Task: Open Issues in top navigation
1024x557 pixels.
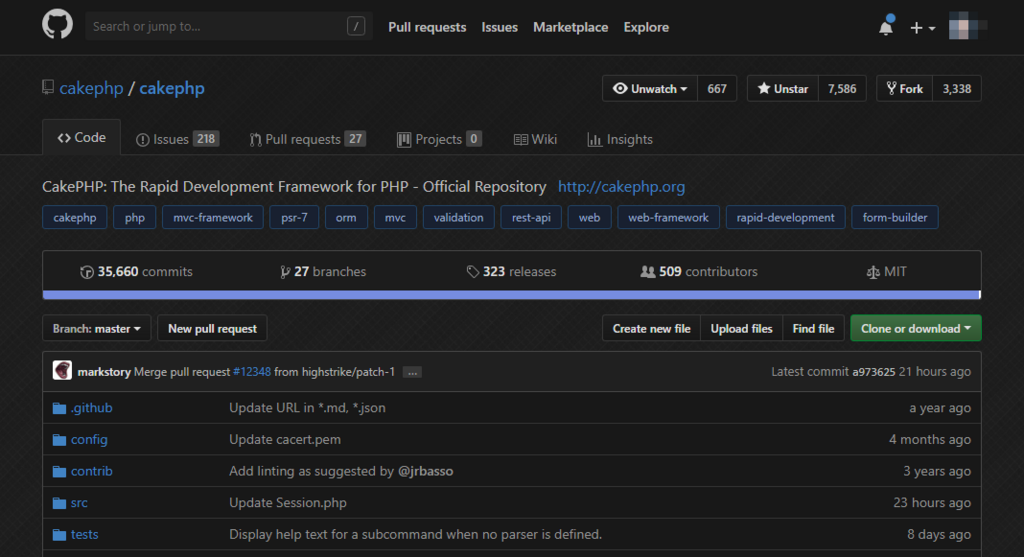Action: click(500, 27)
